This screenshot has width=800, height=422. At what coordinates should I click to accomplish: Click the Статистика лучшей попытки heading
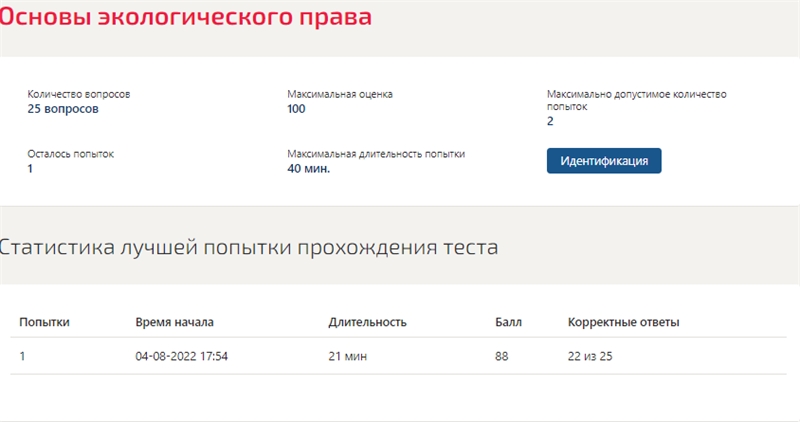point(248,247)
